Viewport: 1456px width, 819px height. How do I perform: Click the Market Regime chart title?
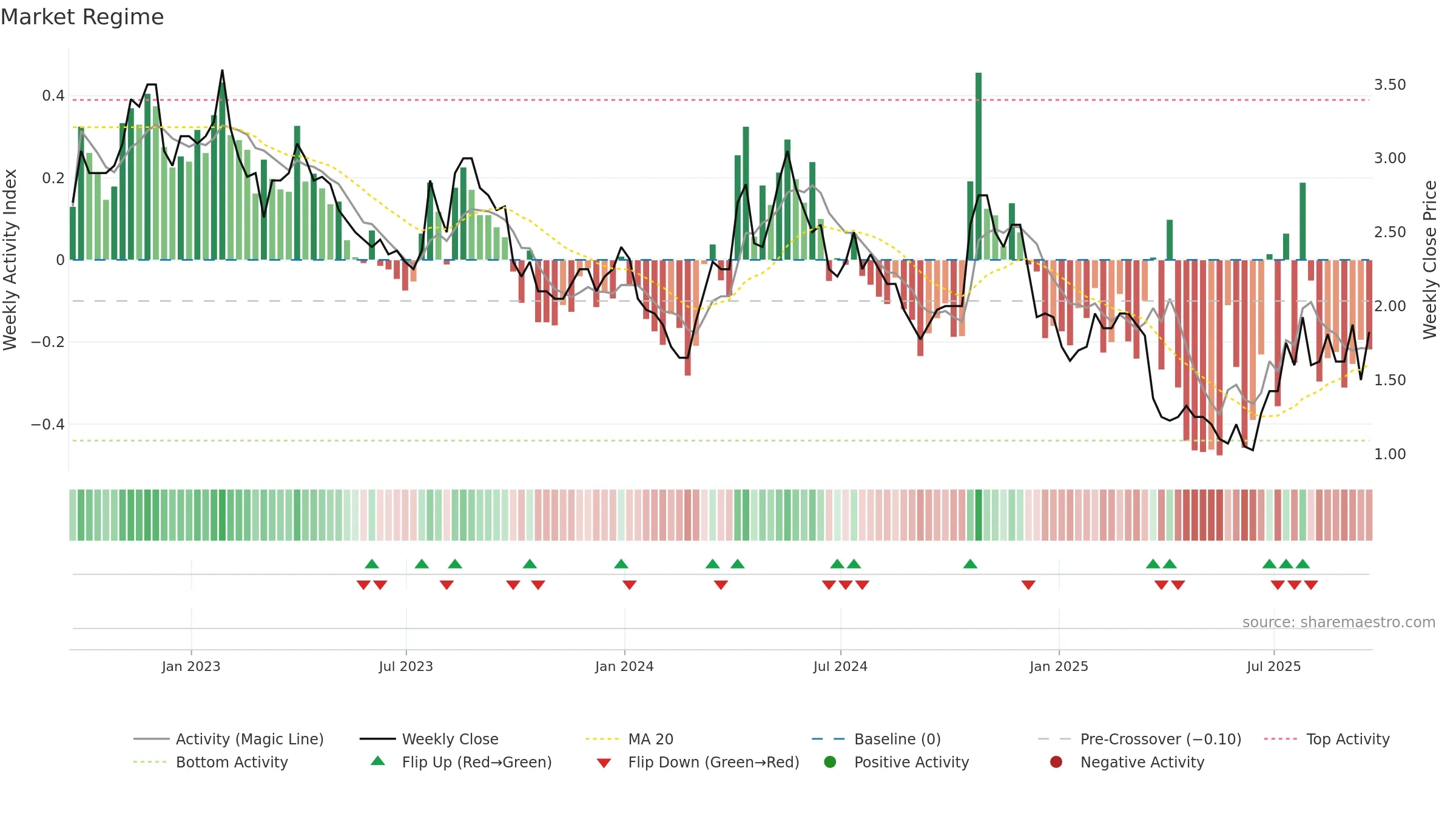point(82,17)
